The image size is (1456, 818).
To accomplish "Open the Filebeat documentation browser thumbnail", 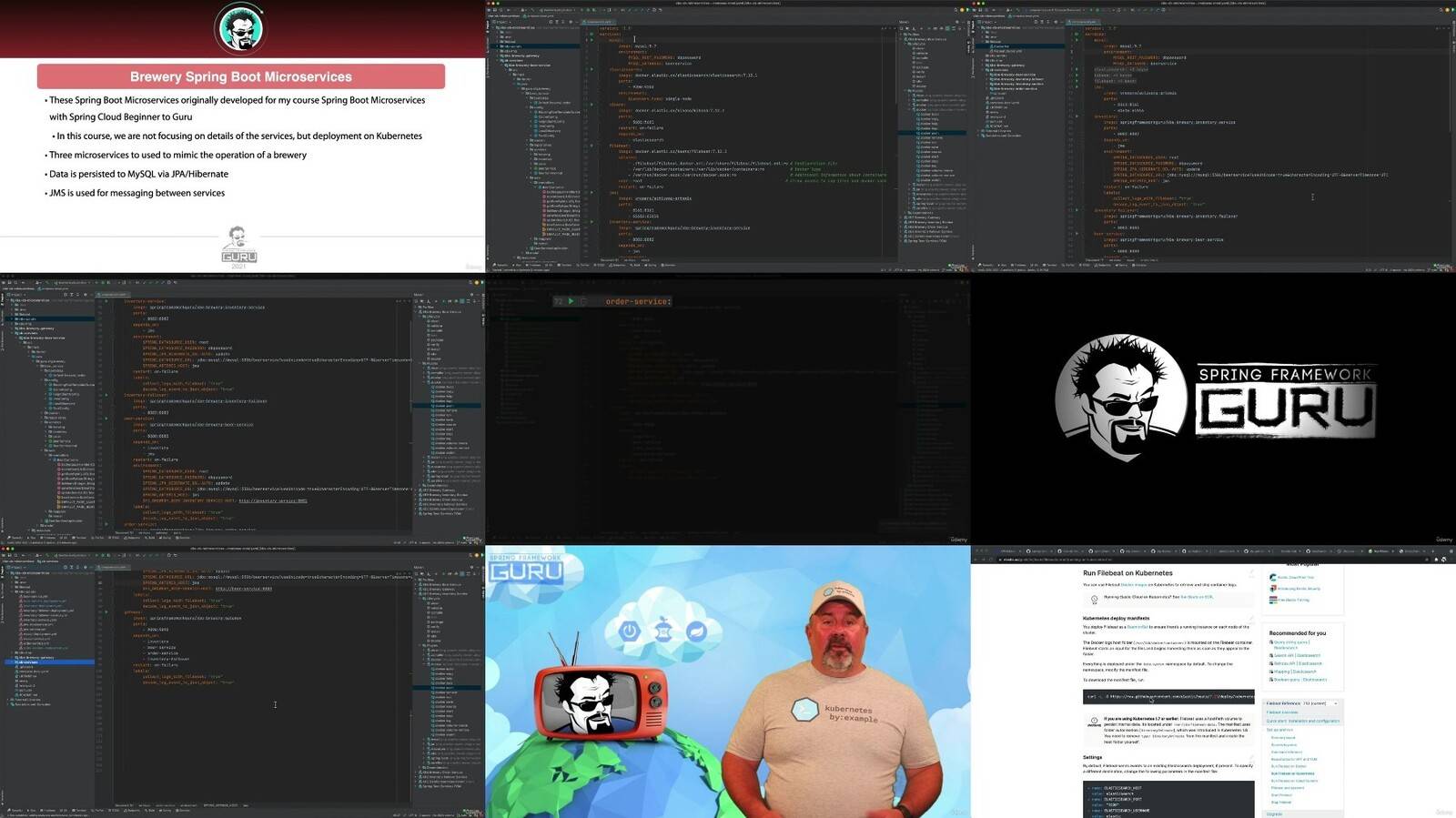I will 1213,682.
